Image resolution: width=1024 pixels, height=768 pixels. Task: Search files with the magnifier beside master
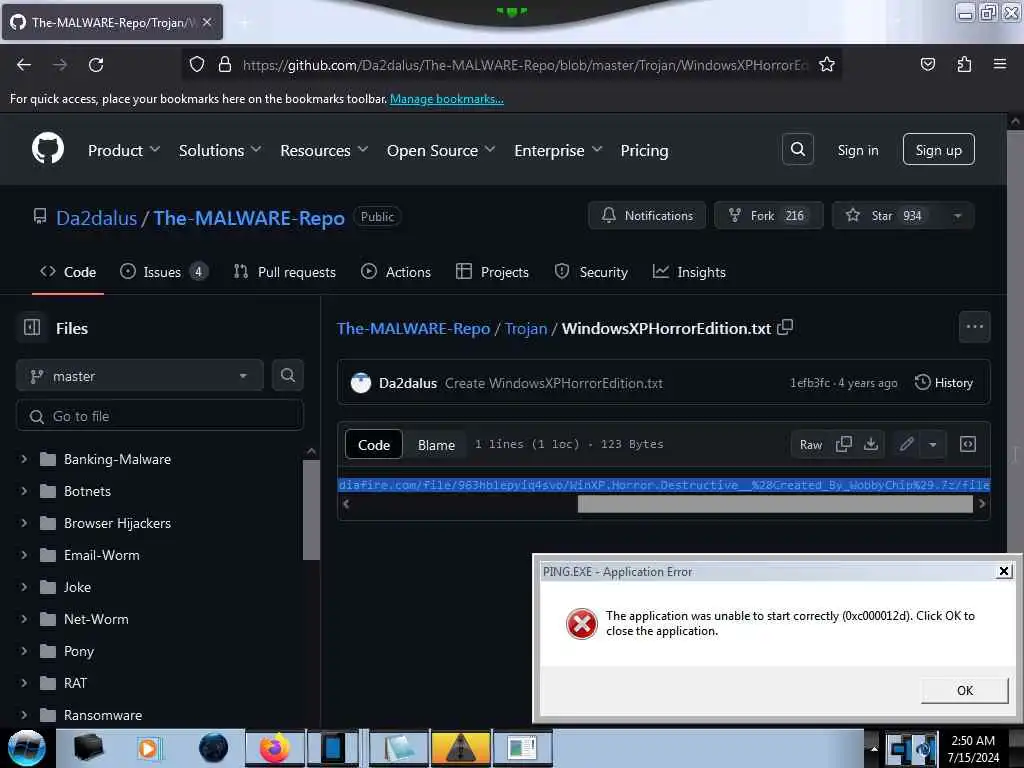tap(287, 376)
